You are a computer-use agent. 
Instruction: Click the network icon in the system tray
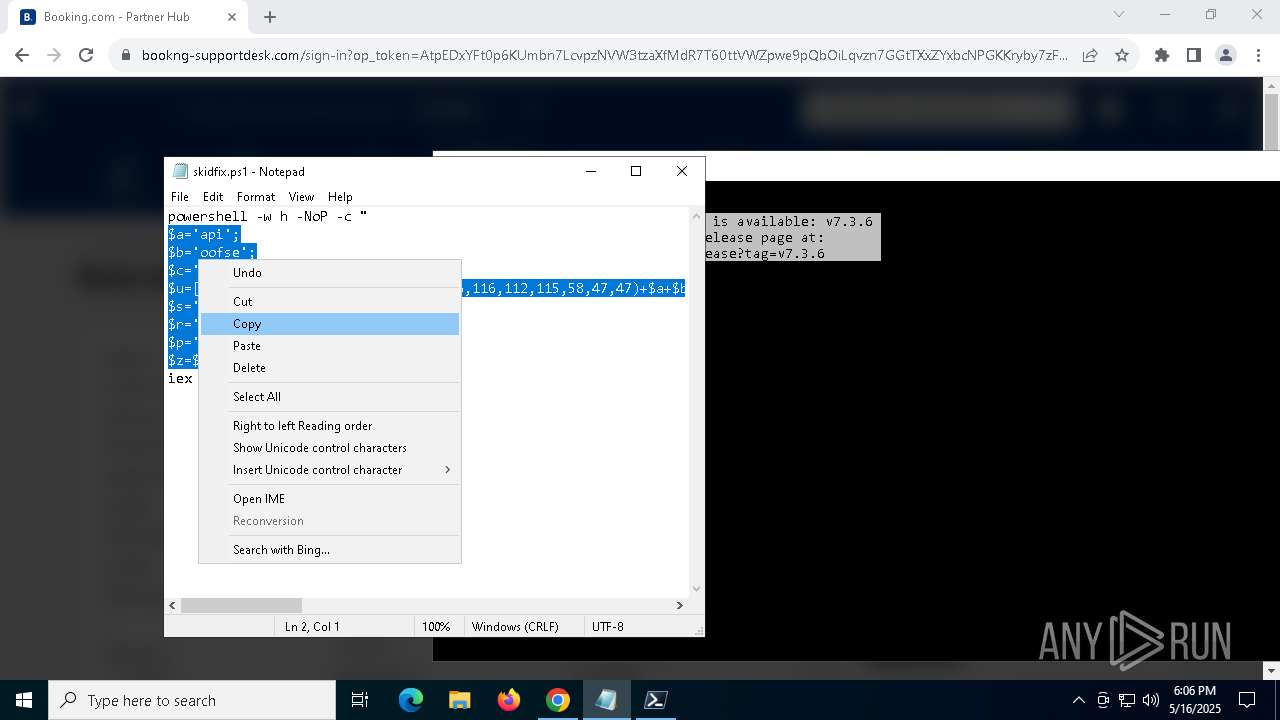[x=1126, y=700]
